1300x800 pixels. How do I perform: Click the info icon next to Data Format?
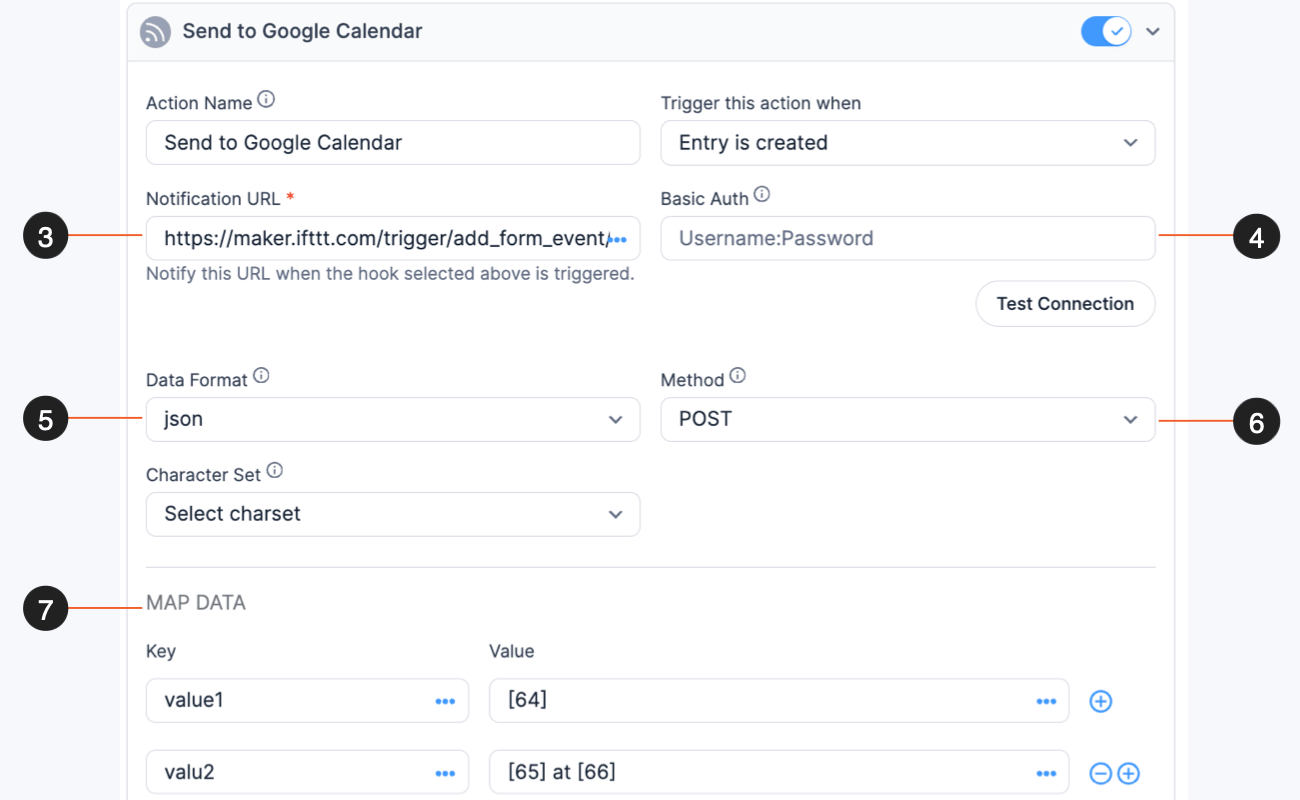(261, 377)
